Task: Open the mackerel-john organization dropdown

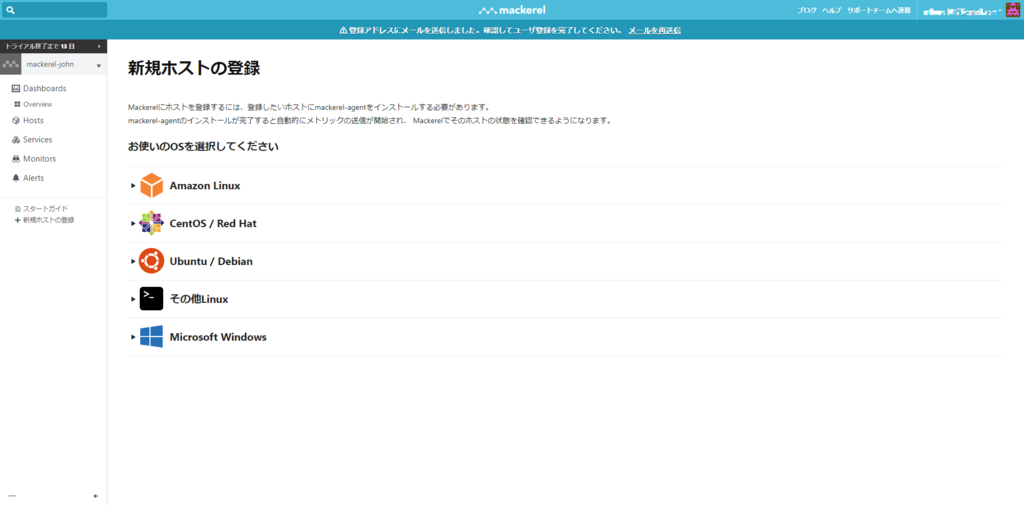Action: pyautogui.click(x=64, y=65)
